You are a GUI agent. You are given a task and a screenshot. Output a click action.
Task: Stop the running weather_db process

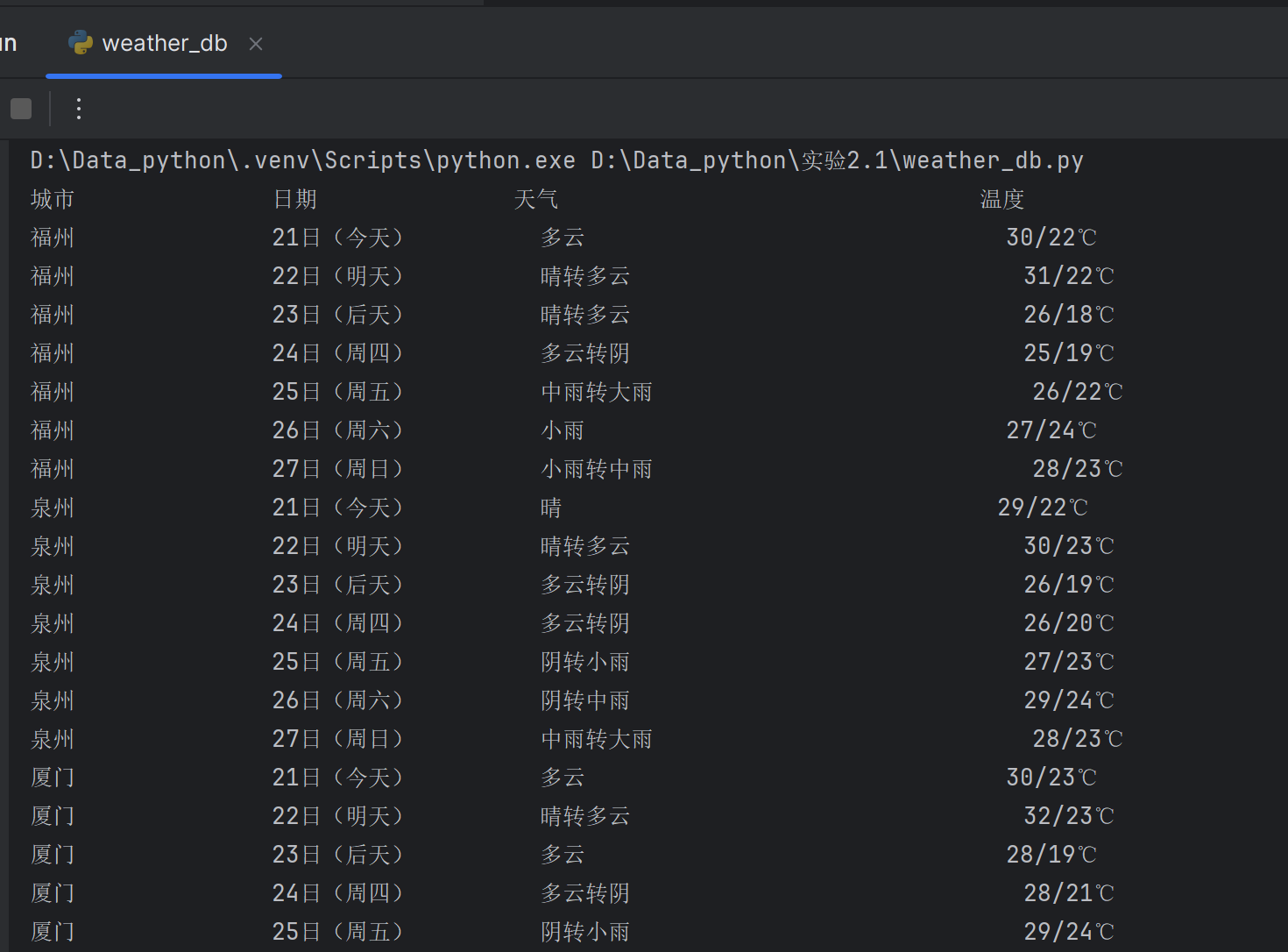[x=21, y=109]
